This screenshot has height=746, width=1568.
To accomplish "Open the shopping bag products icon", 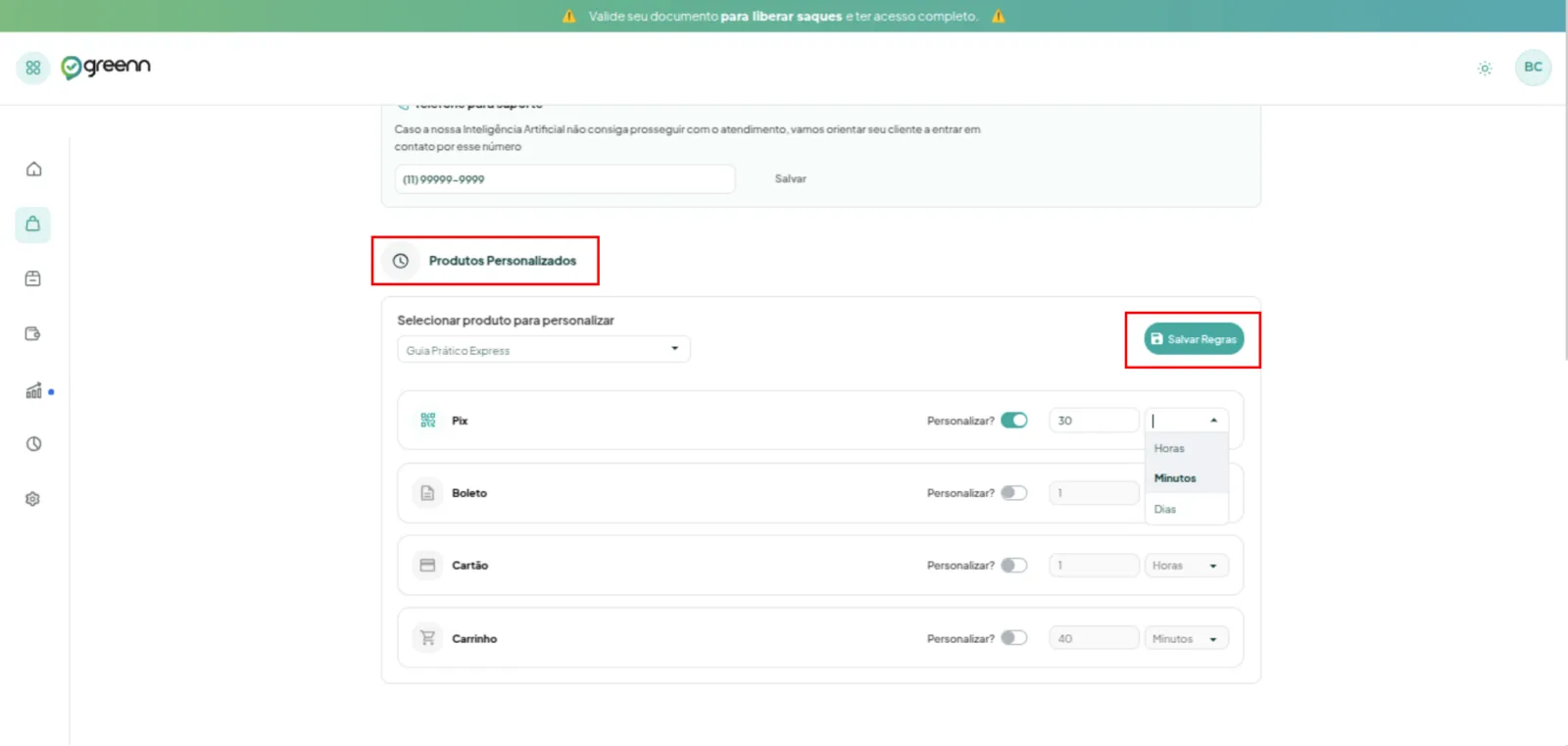I will point(33,224).
